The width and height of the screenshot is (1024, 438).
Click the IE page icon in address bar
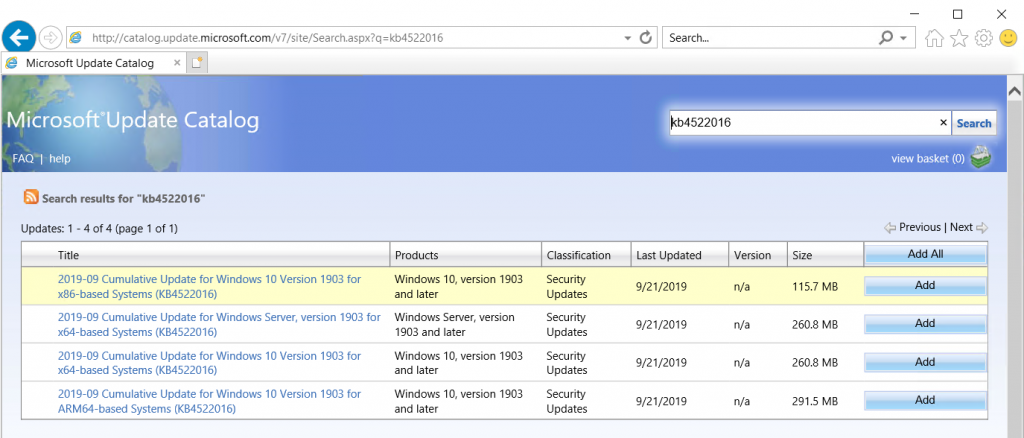click(76, 37)
